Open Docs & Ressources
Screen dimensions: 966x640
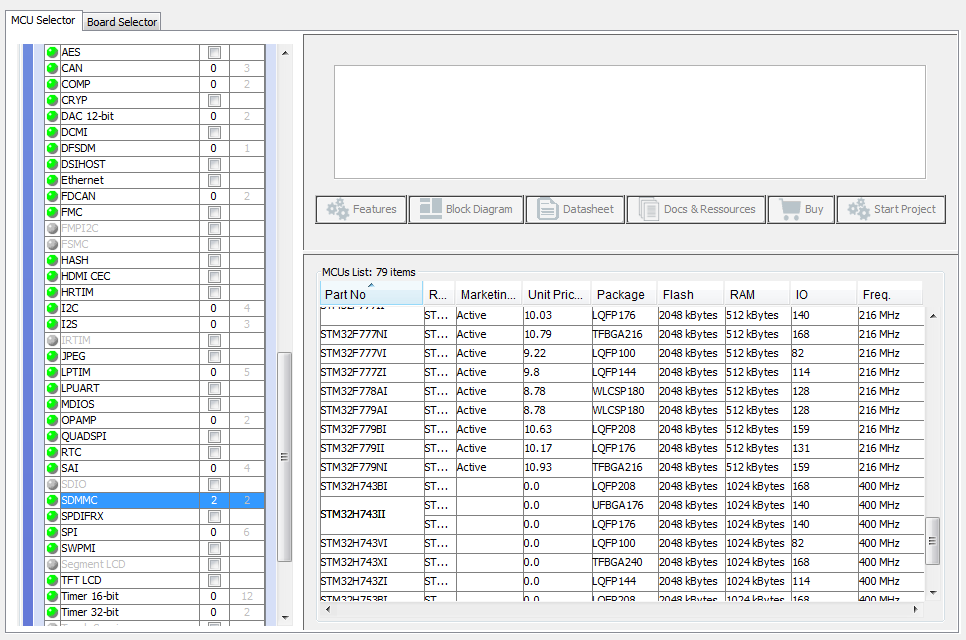[696, 209]
